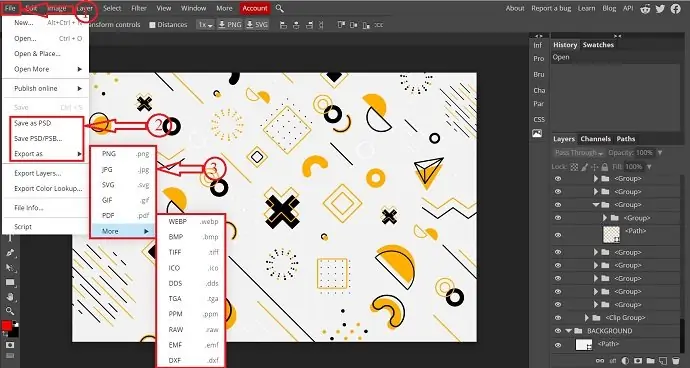Open the Twitter link icon
Viewport: 690px width, 368px height.
[x=660, y=8]
